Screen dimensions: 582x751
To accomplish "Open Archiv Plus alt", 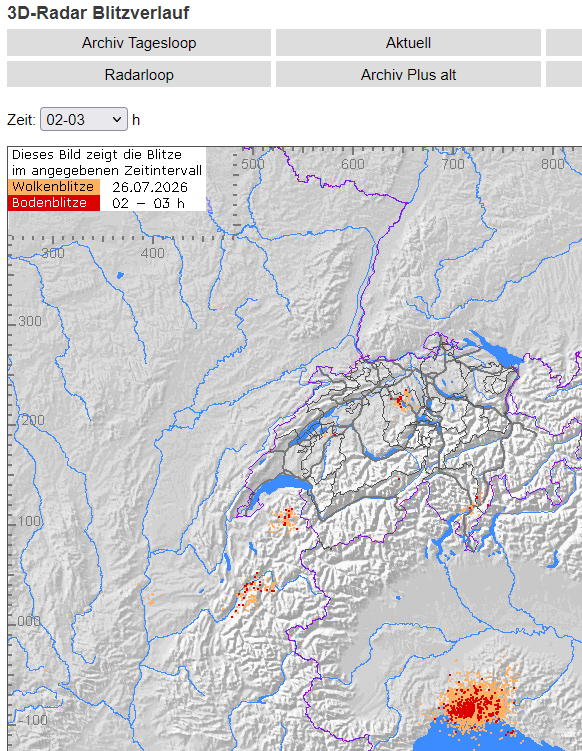I will coord(408,75).
